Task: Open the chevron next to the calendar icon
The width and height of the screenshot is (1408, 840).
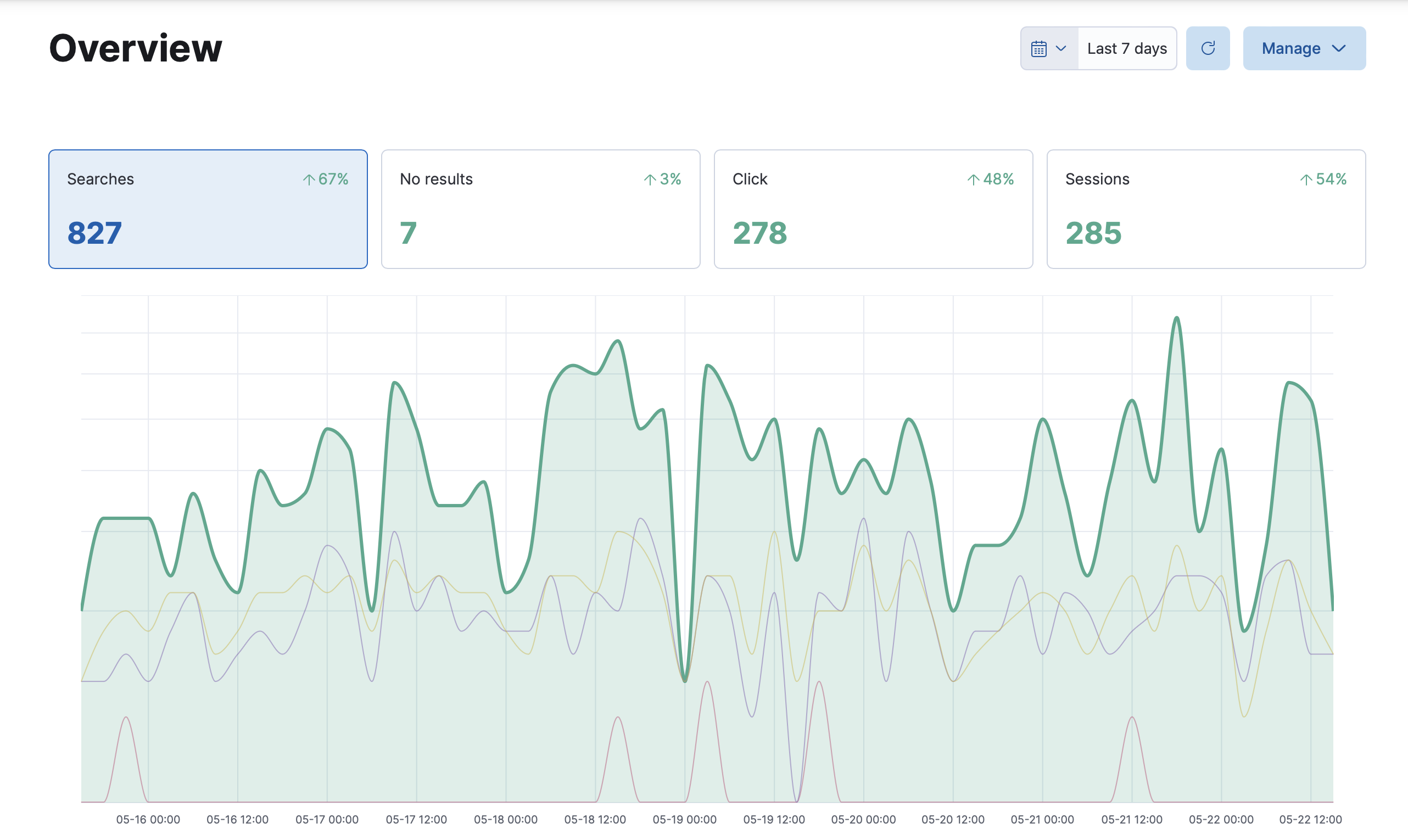Action: 1060,48
